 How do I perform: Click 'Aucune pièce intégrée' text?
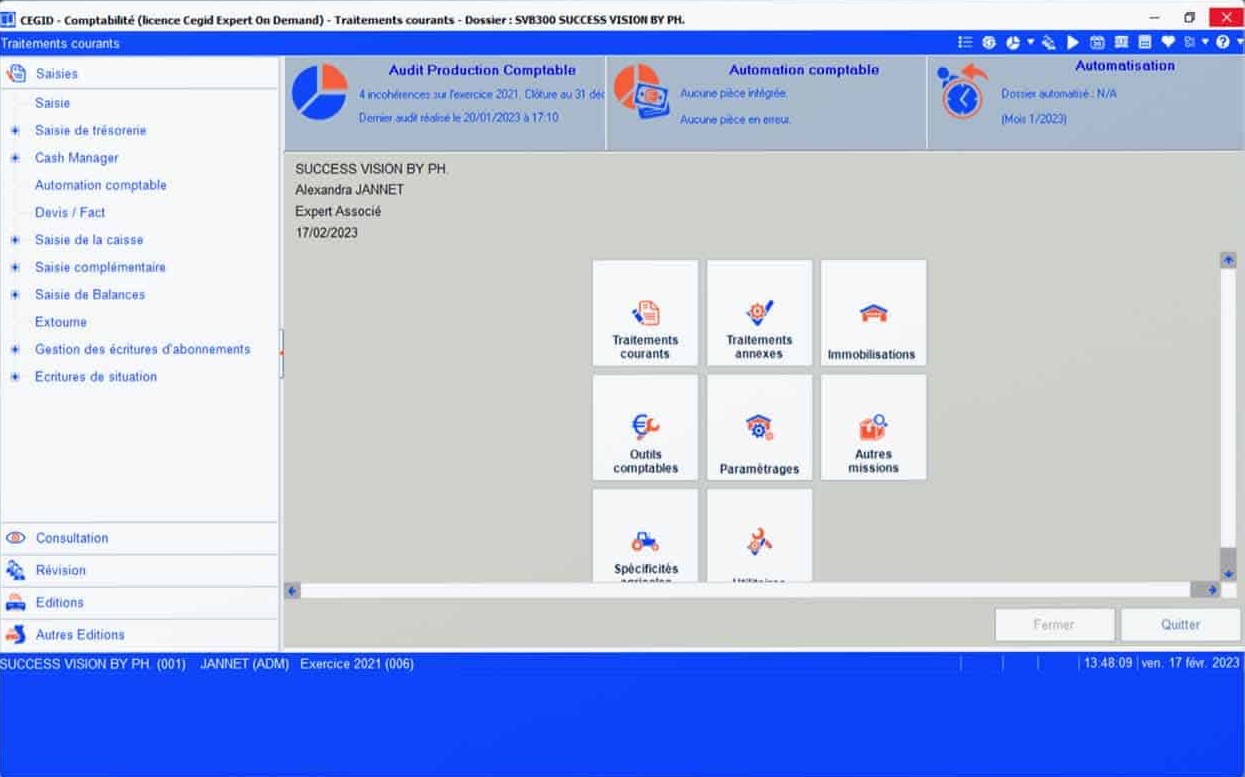(x=733, y=93)
